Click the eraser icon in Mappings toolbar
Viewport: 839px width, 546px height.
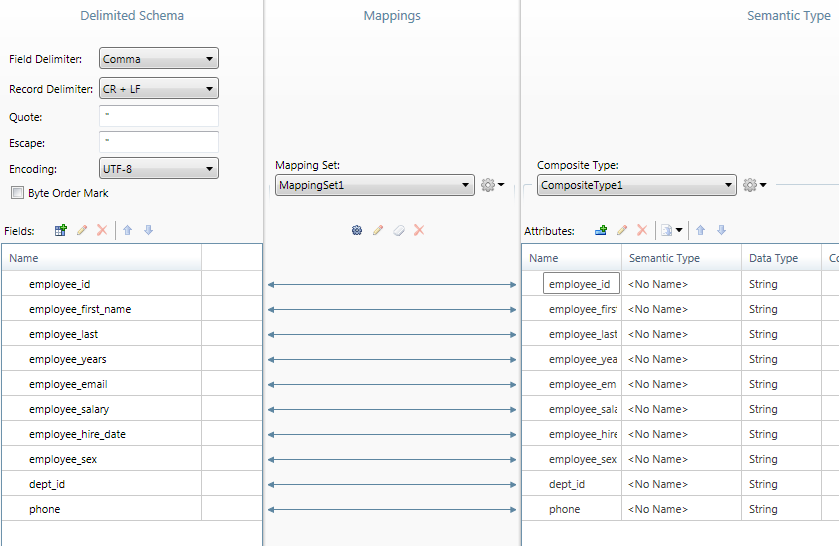(399, 230)
